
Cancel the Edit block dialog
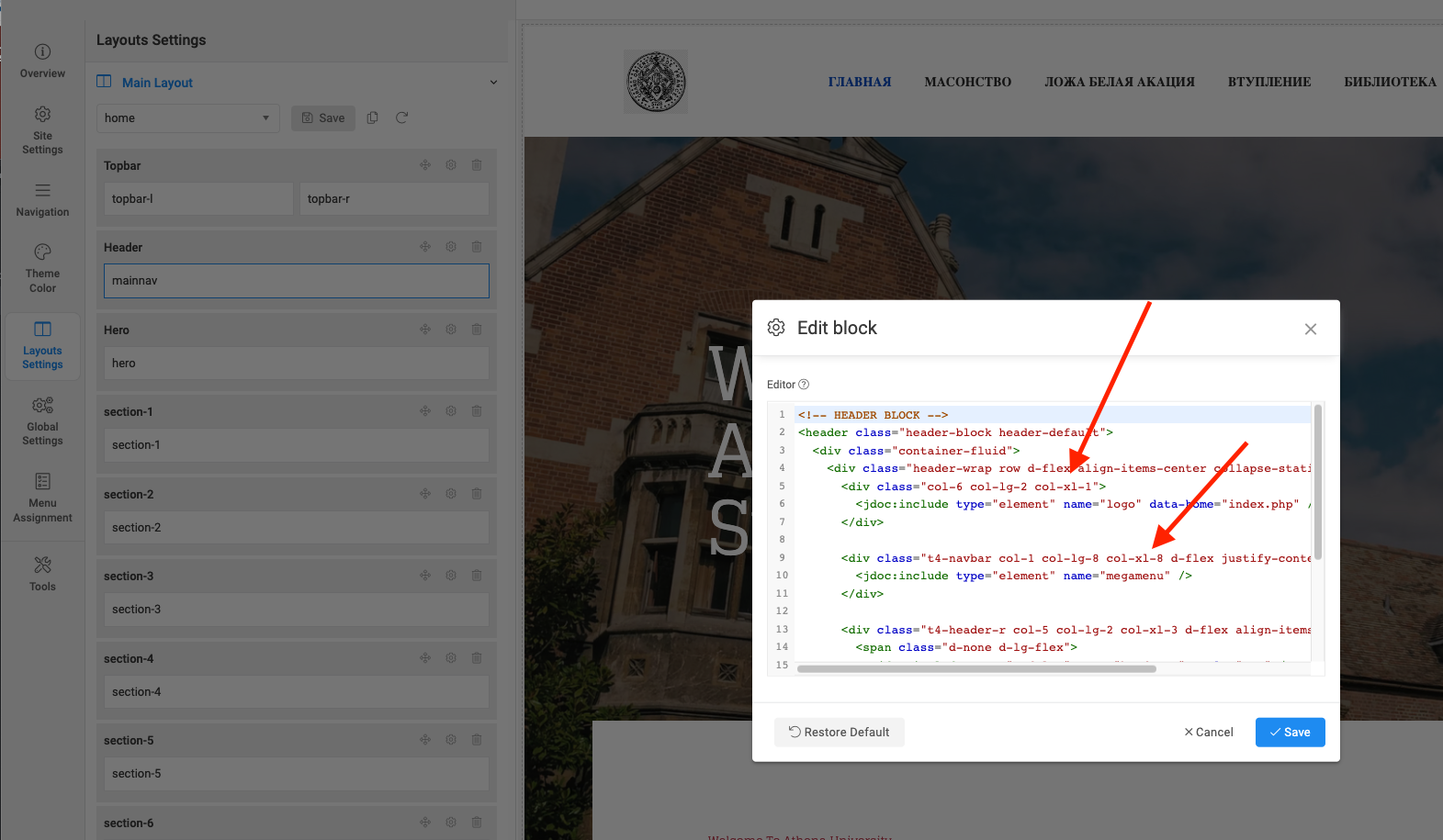tap(1209, 733)
